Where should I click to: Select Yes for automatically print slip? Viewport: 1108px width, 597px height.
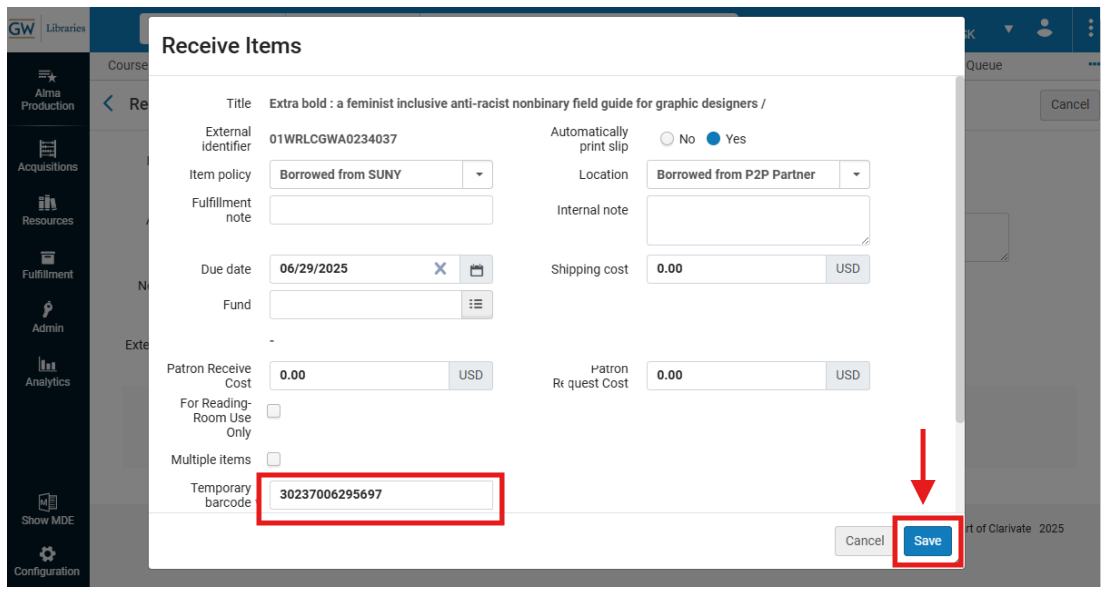(x=714, y=139)
